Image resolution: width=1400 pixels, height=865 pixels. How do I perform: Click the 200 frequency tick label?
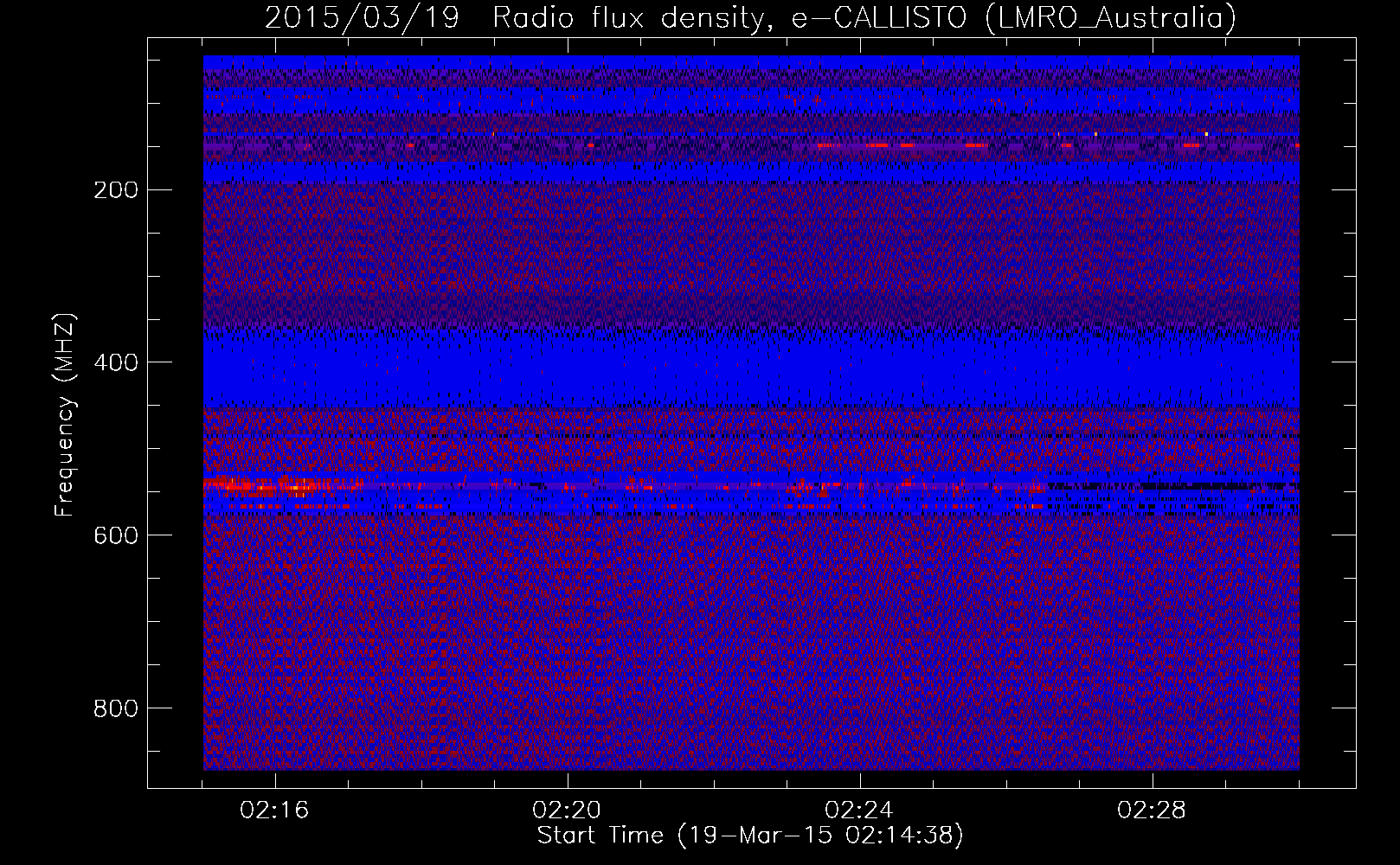tap(115, 189)
